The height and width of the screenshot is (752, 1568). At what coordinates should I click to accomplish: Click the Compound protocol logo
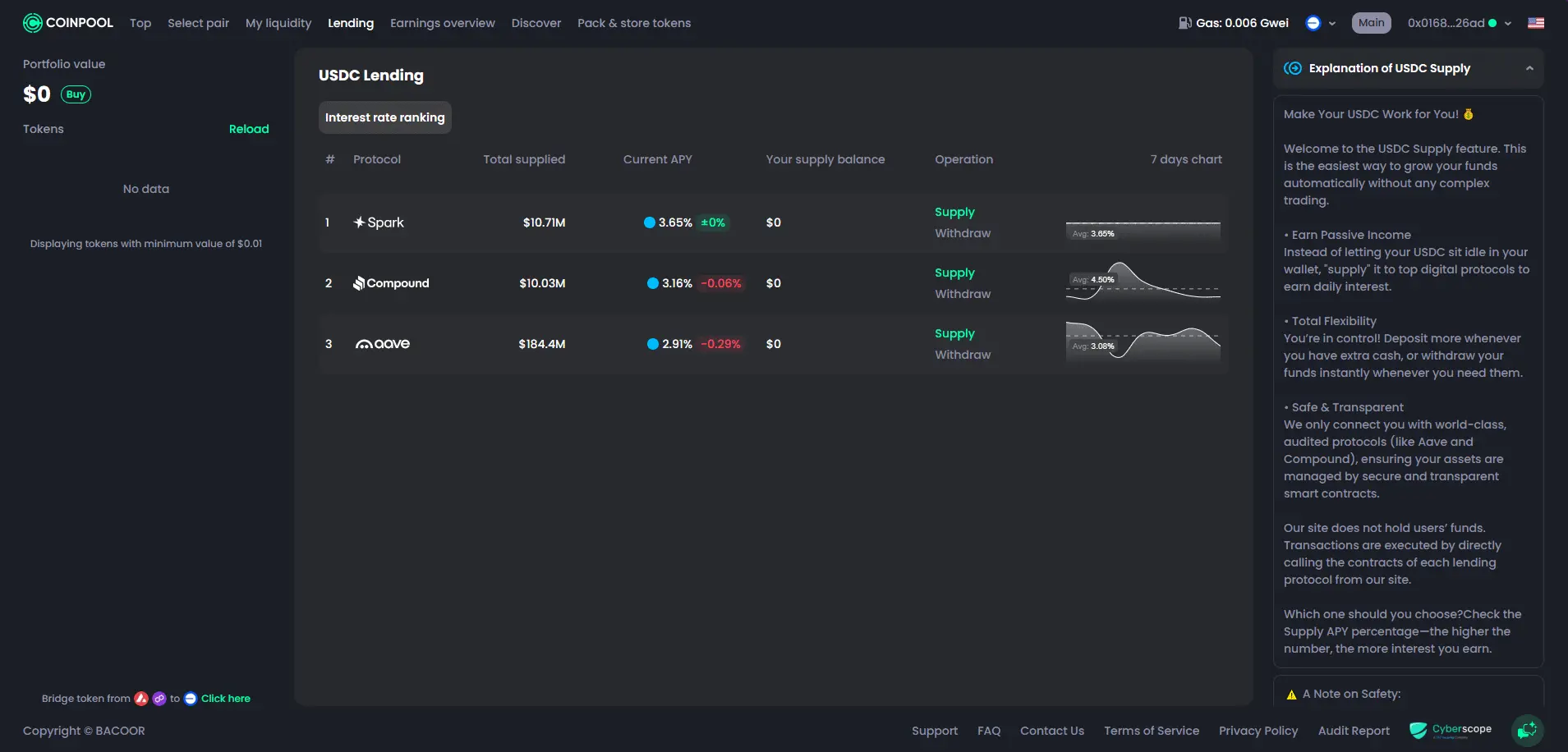[x=391, y=283]
